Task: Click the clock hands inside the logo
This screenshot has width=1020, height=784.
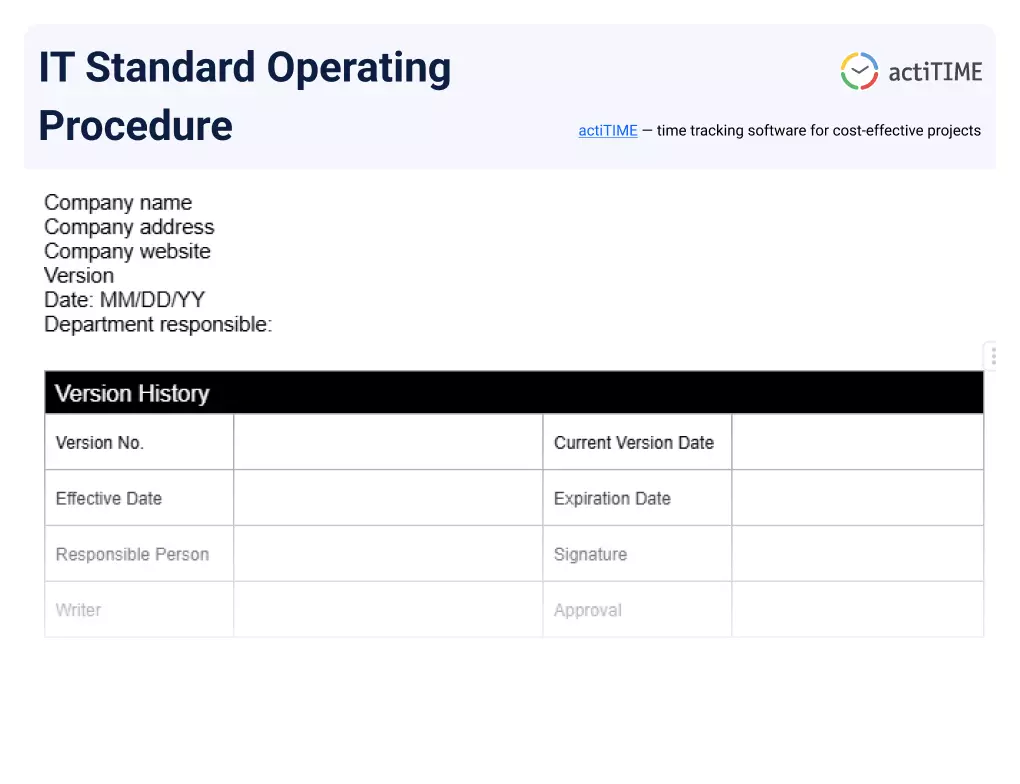Action: [x=858, y=71]
